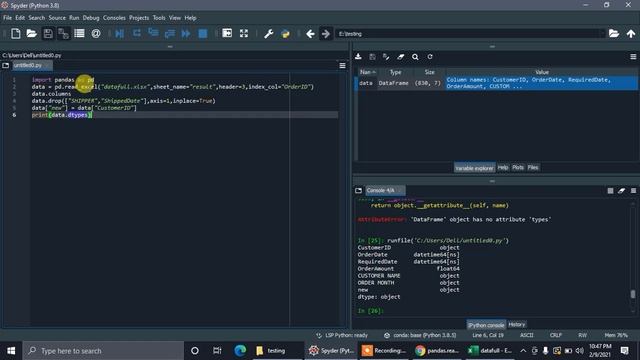The height and width of the screenshot is (360, 640).
Task: Open file using toolbar folder icon
Action: pos(31,33)
